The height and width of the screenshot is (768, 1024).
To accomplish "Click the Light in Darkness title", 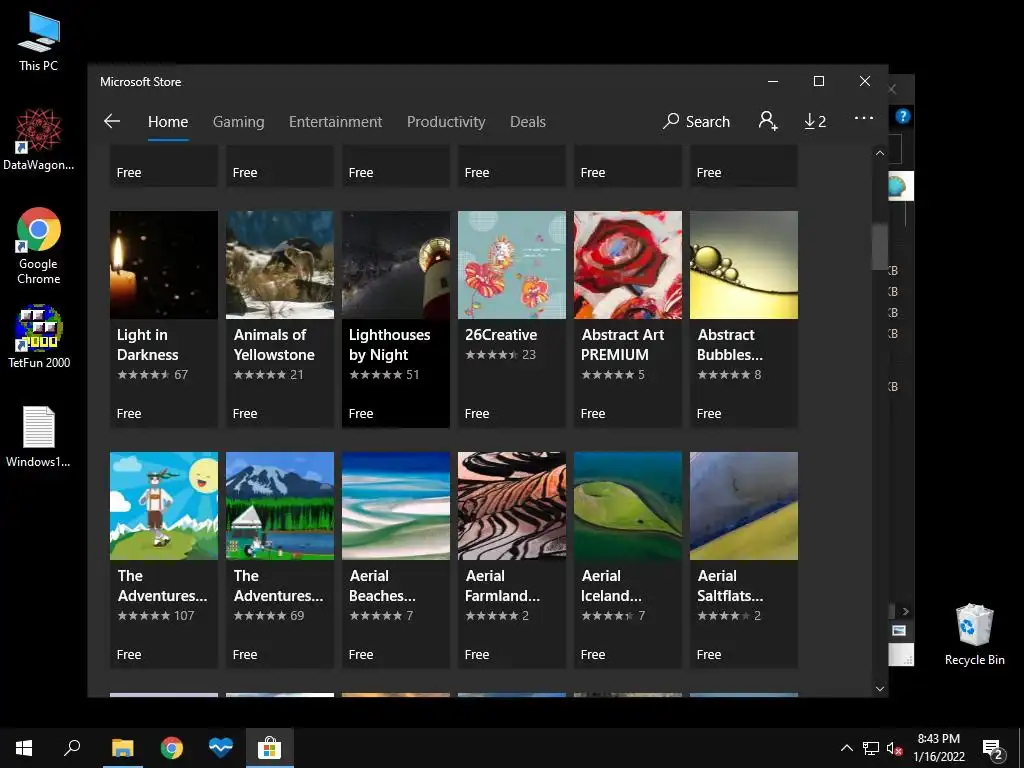I will coord(148,345).
